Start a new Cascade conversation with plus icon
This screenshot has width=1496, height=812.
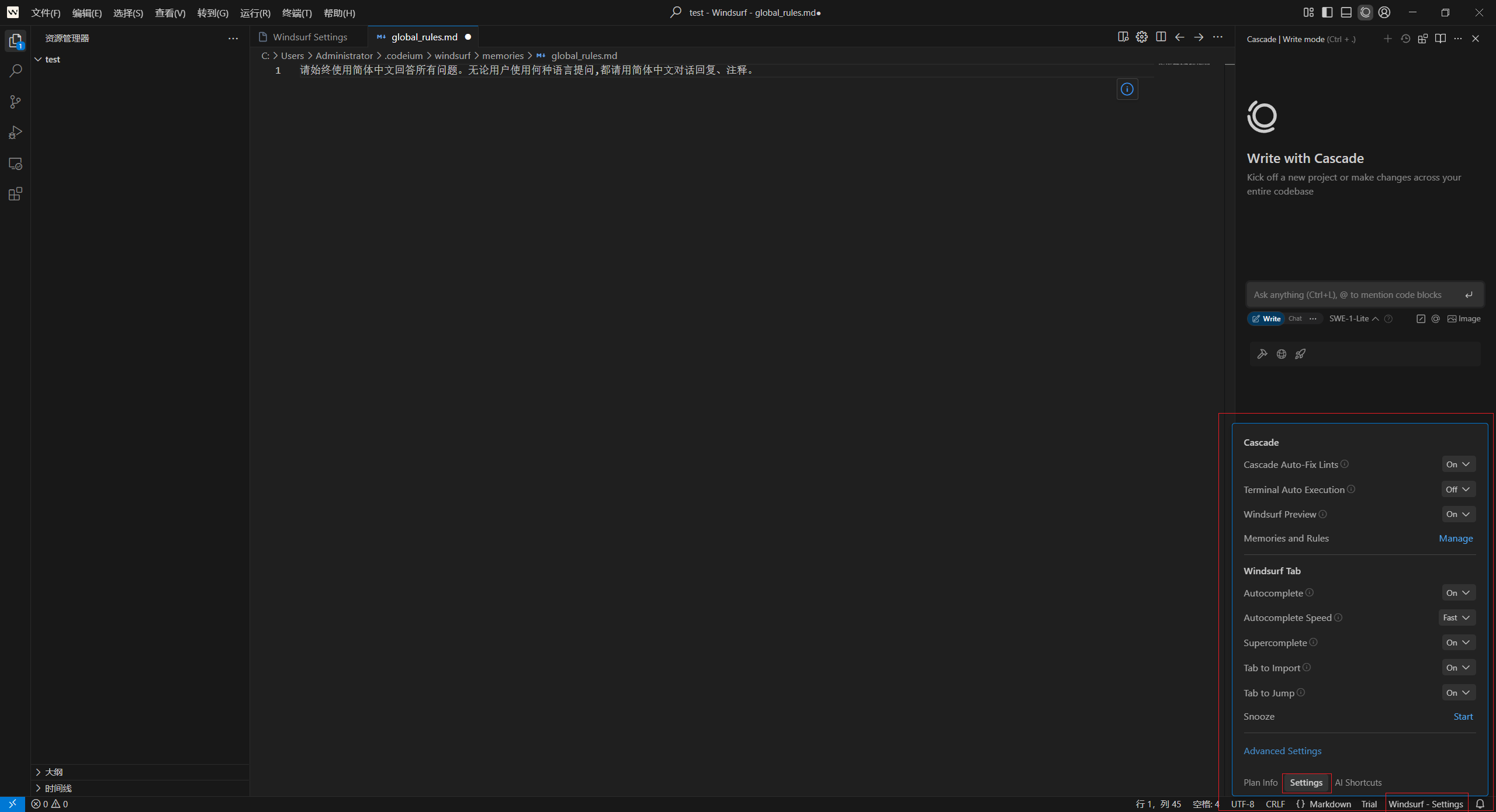coord(1387,39)
